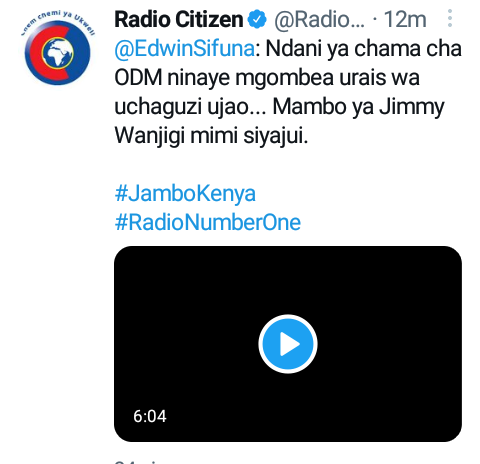This screenshot has width=480, height=464.
Task: Open the tweet via the 12m timestamp
Action: 405,19
